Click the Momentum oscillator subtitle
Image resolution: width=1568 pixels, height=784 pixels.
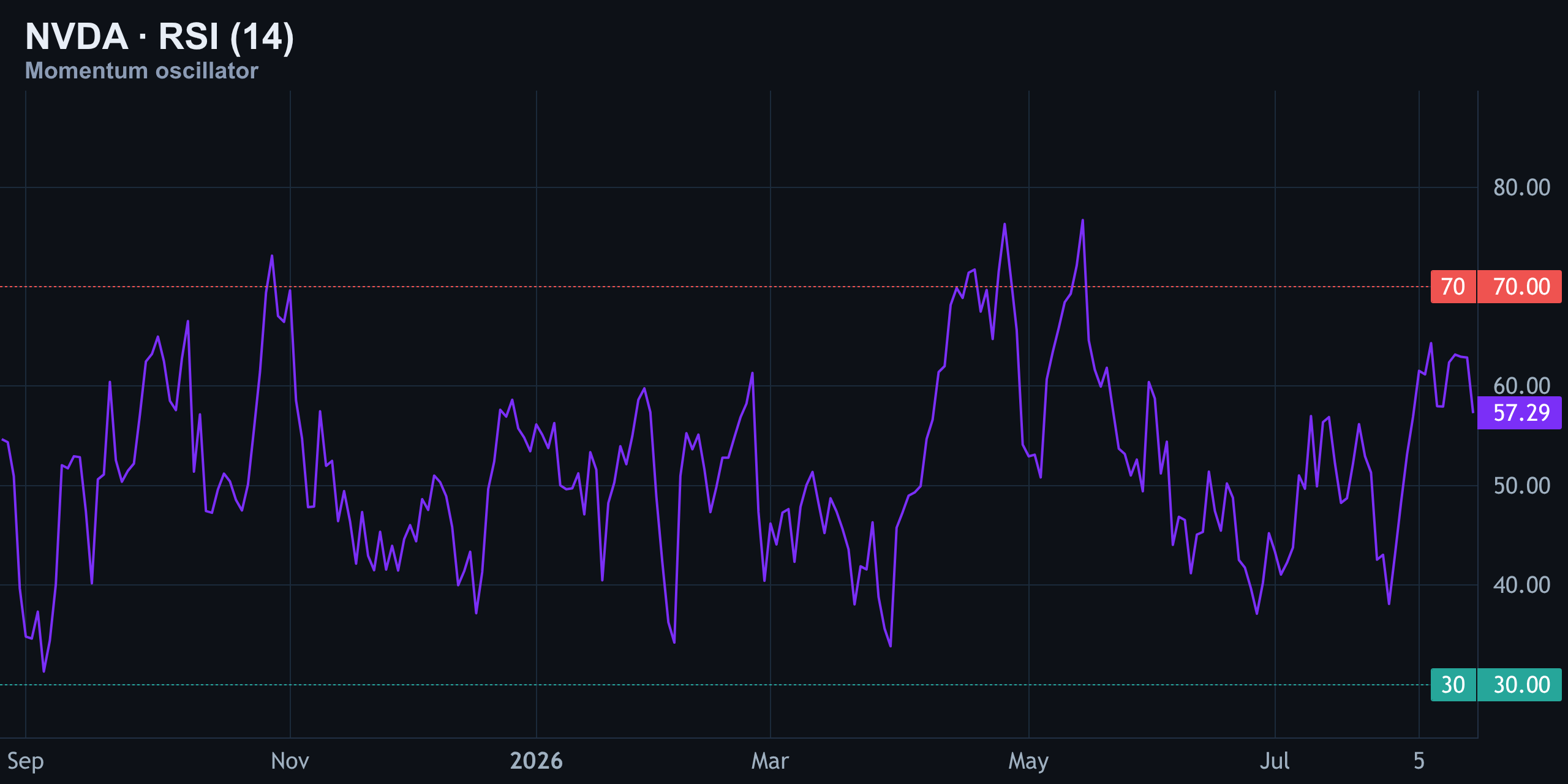(141, 71)
